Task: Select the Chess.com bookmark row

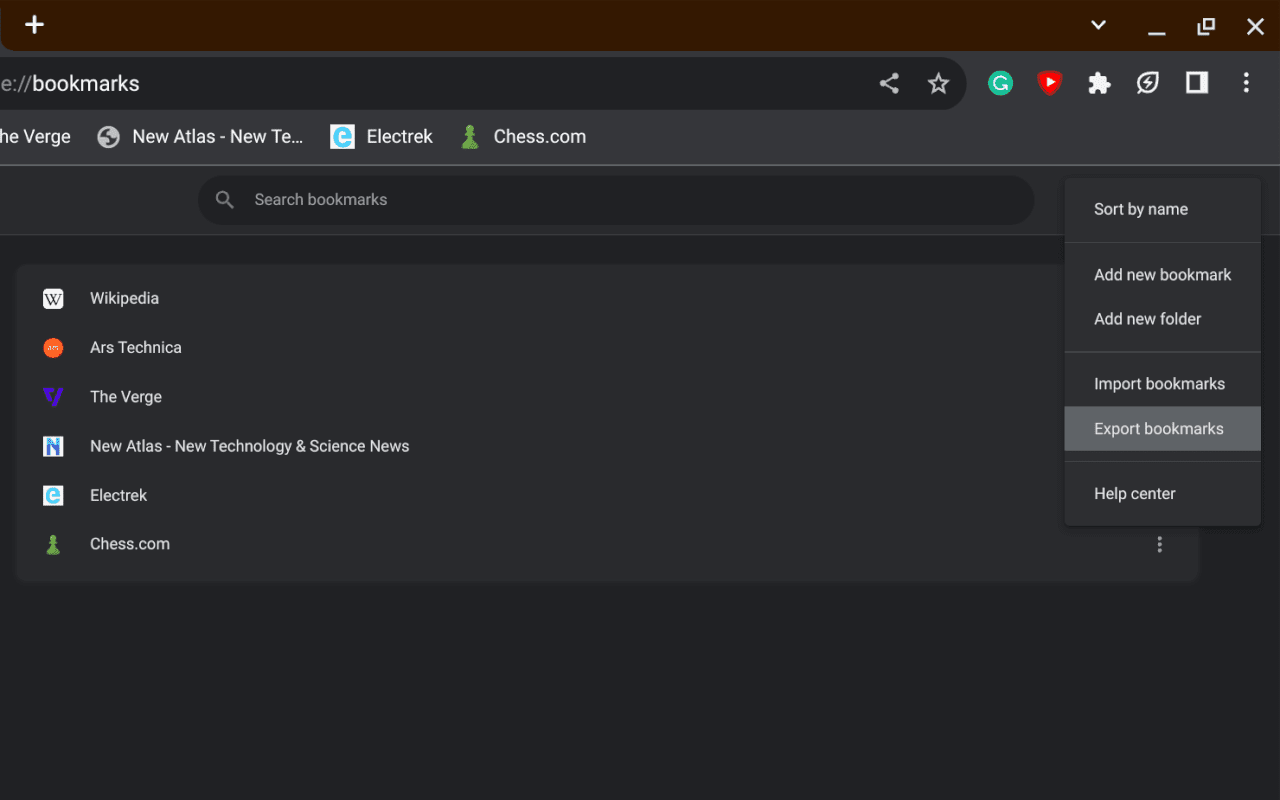Action: [607, 544]
